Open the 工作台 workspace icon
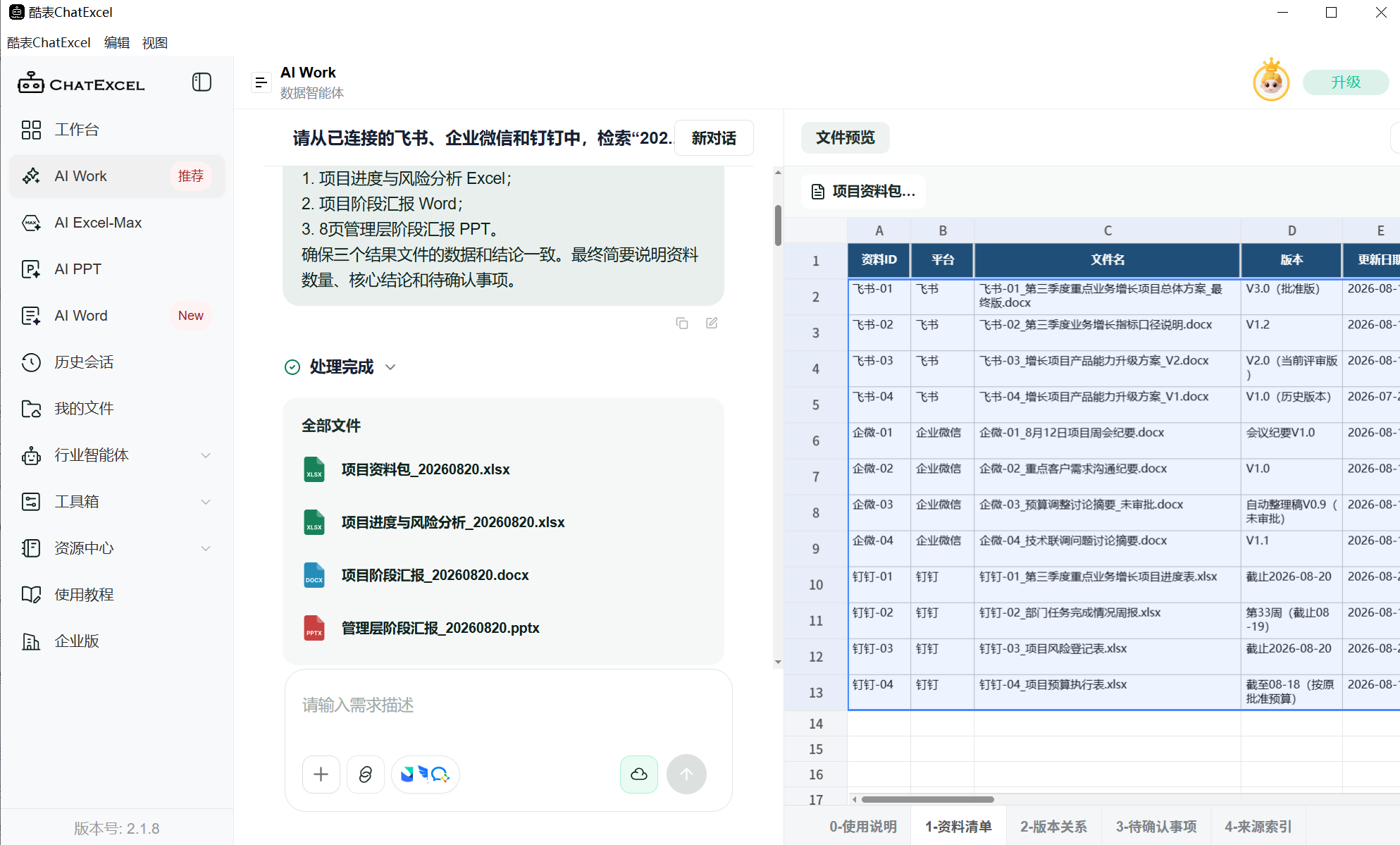Image resolution: width=1400 pixels, height=845 pixels. [31, 130]
